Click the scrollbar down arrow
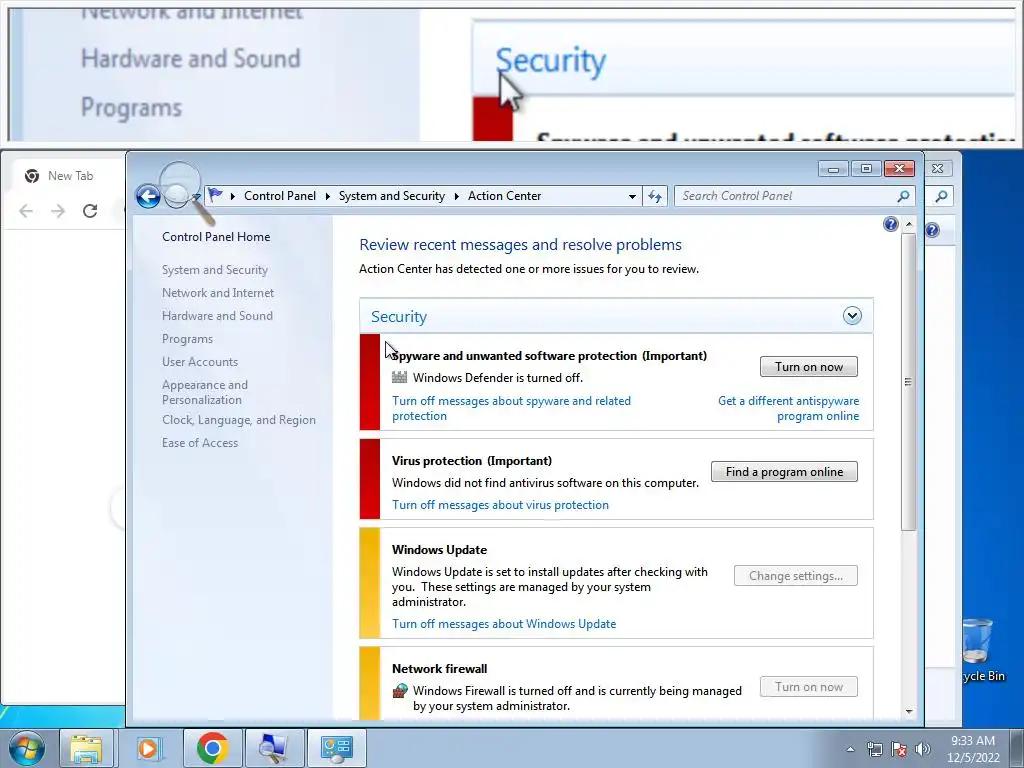Image resolution: width=1024 pixels, height=768 pixels. pos(908,712)
